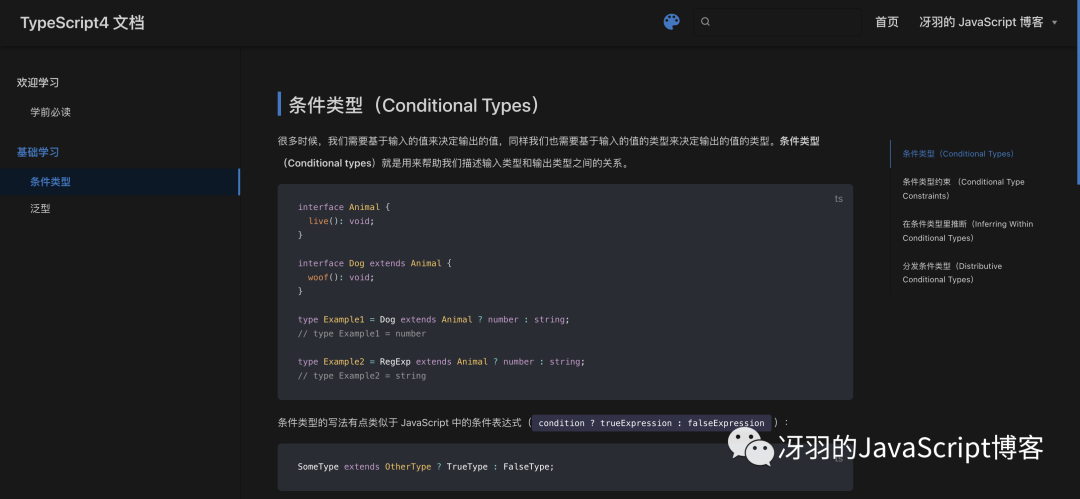Click the 'woof(): void;' code line

[x=341, y=277]
